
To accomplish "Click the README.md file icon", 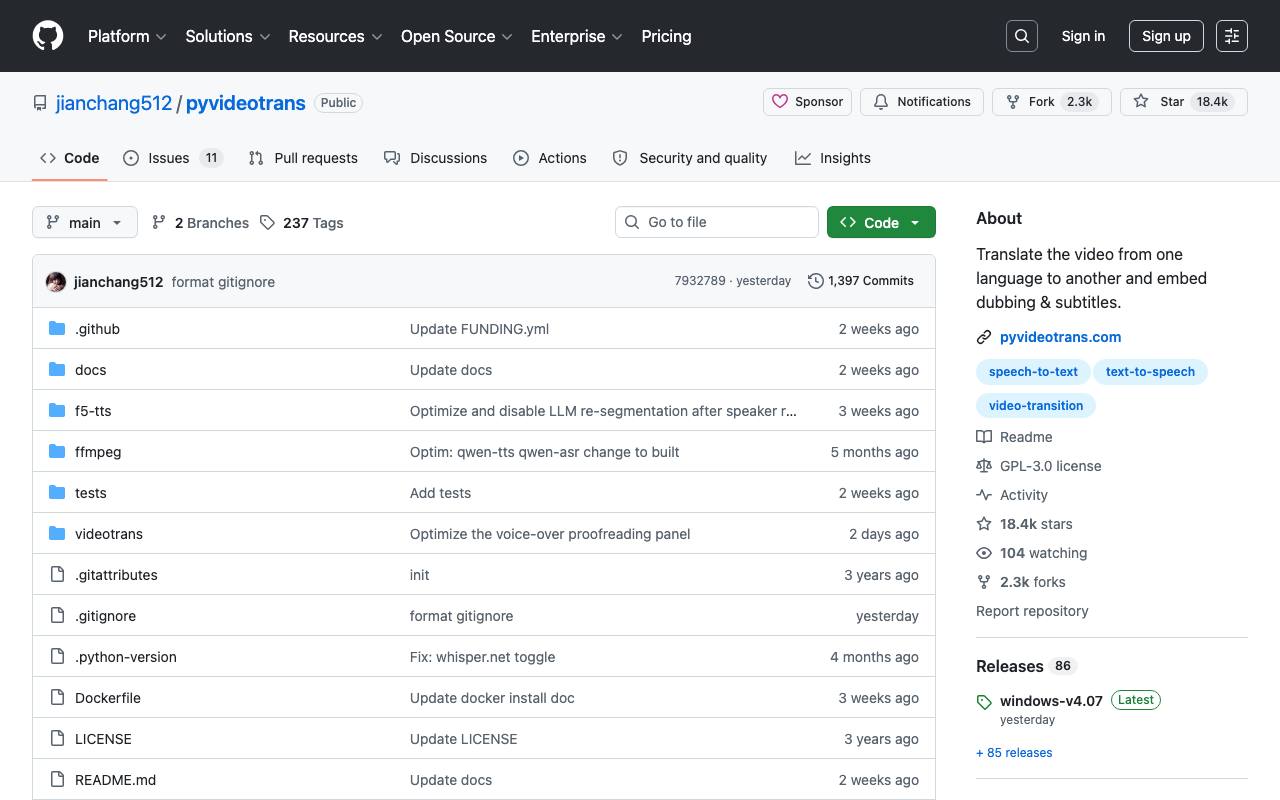I will coord(57,779).
